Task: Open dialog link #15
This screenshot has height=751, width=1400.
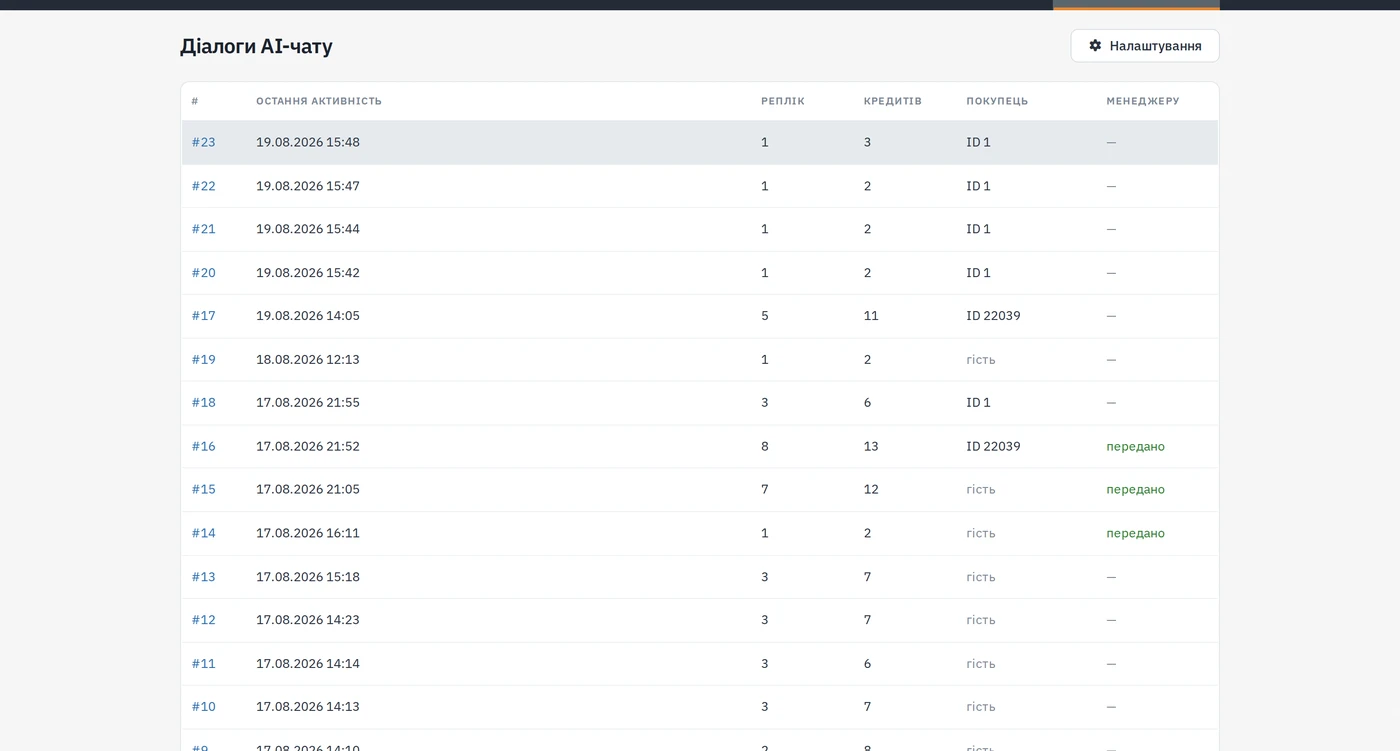Action: click(204, 489)
